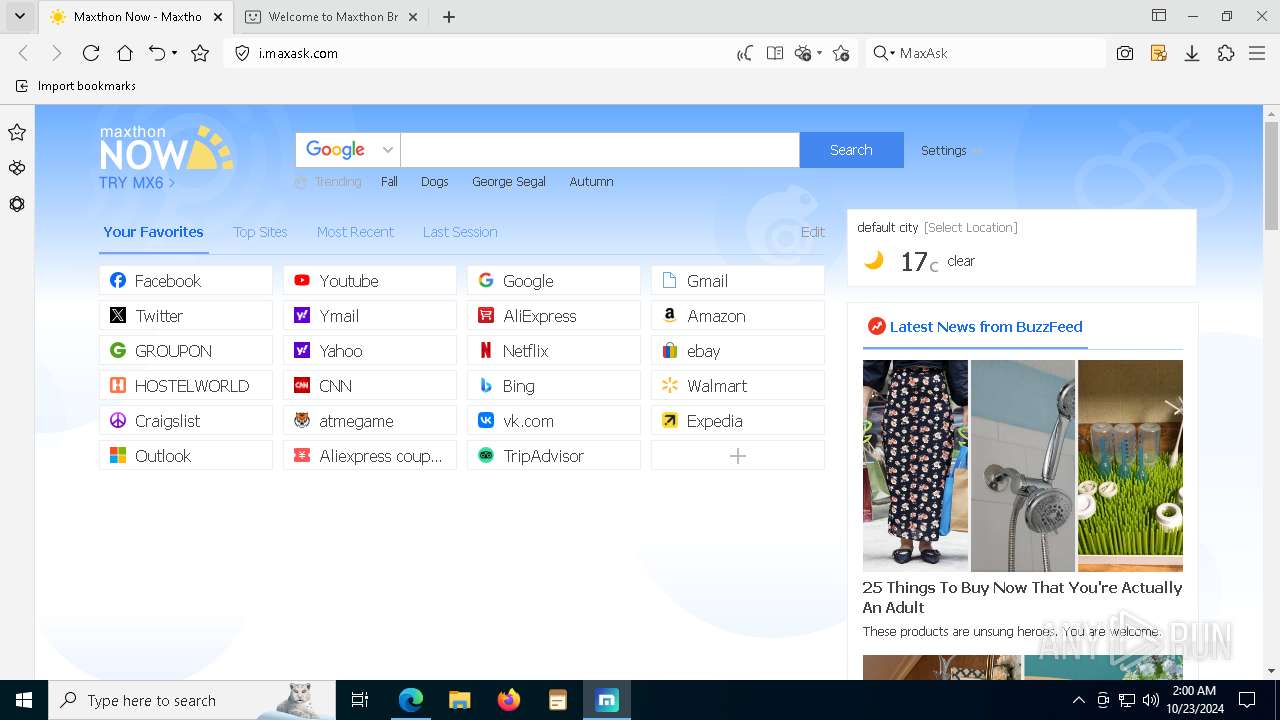Launch Microsoft Edge from the taskbar
The width and height of the screenshot is (1280, 720).
410,700
